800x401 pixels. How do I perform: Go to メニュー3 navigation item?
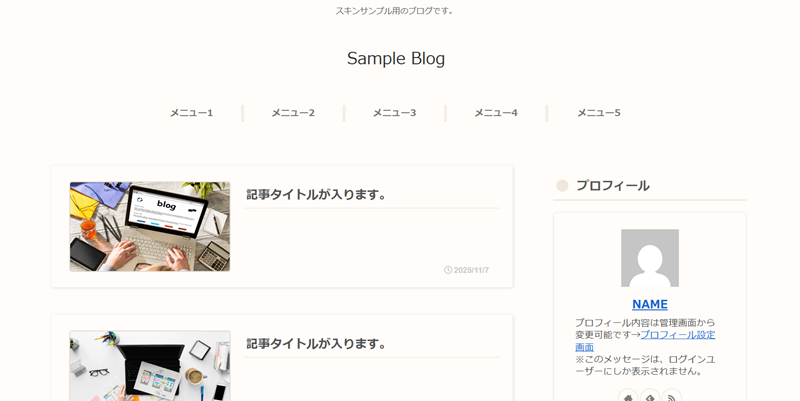pos(394,113)
